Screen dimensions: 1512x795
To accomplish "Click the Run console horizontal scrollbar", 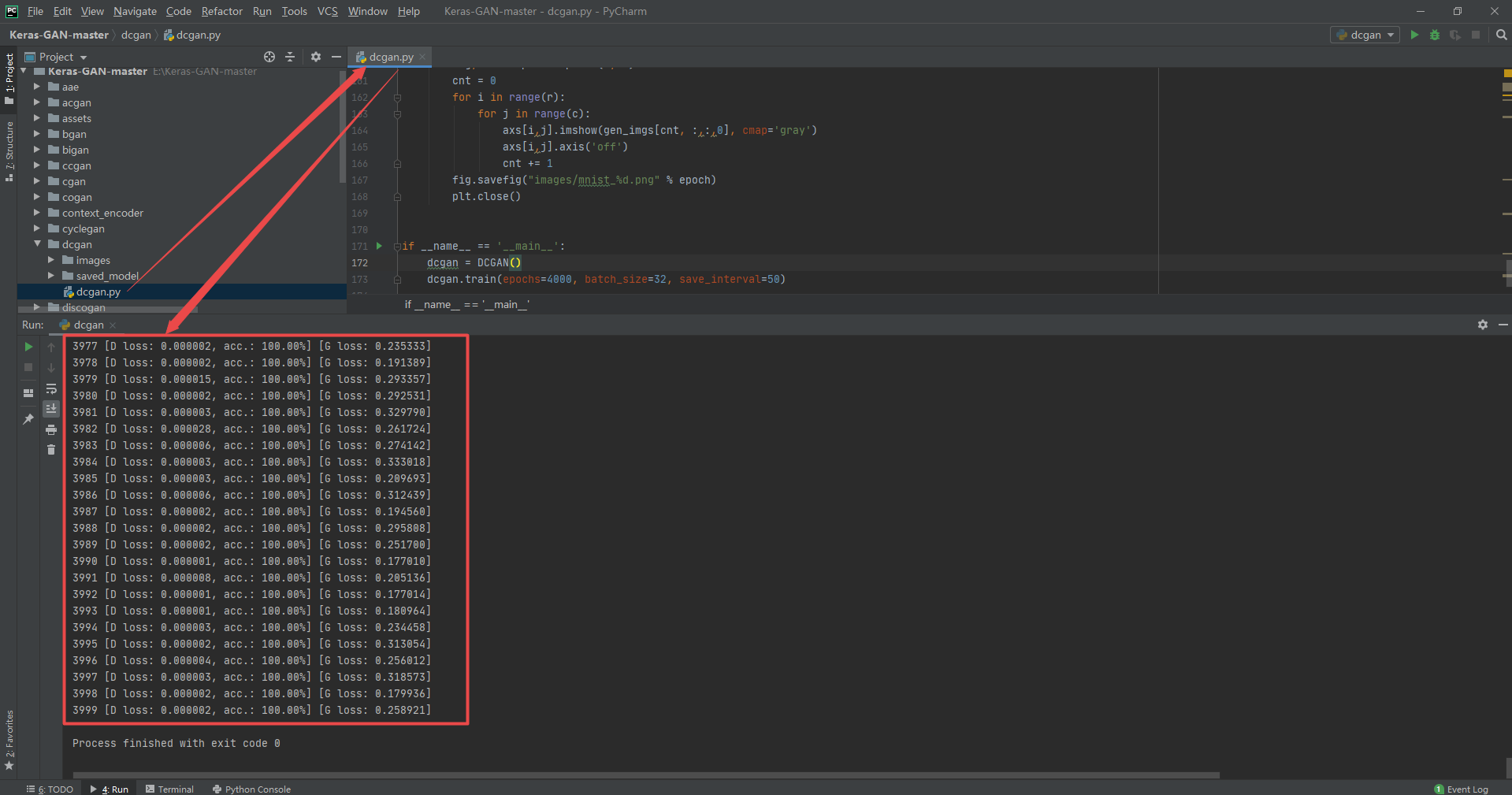I will click(x=646, y=775).
